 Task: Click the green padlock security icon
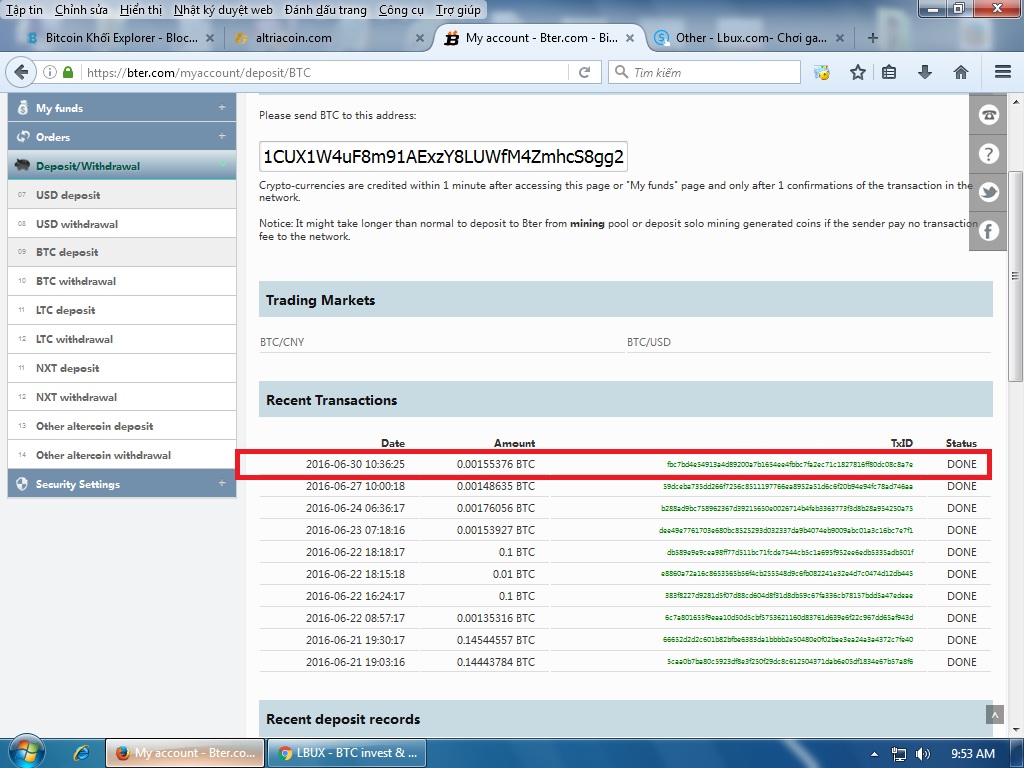click(67, 72)
